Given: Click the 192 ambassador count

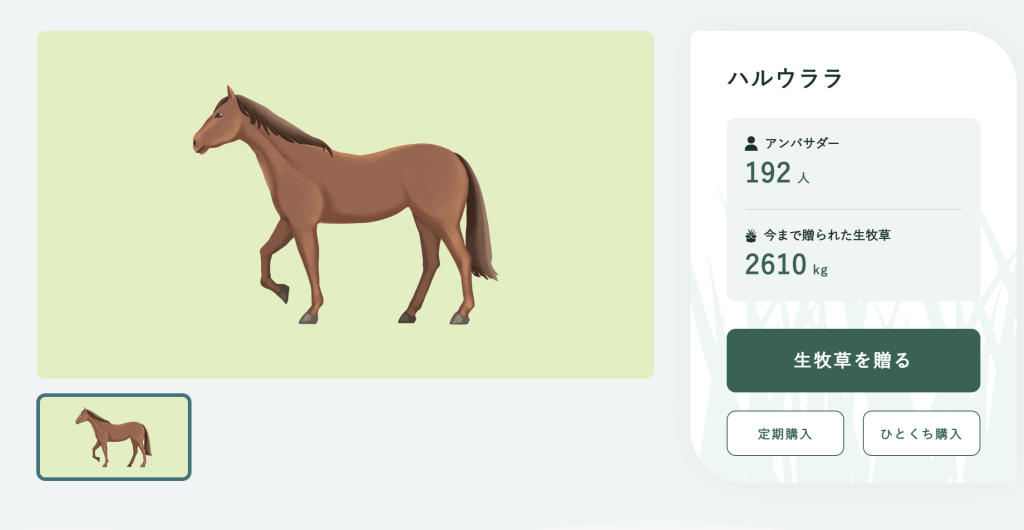Looking at the screenshot, I should (x=768, y=173).
